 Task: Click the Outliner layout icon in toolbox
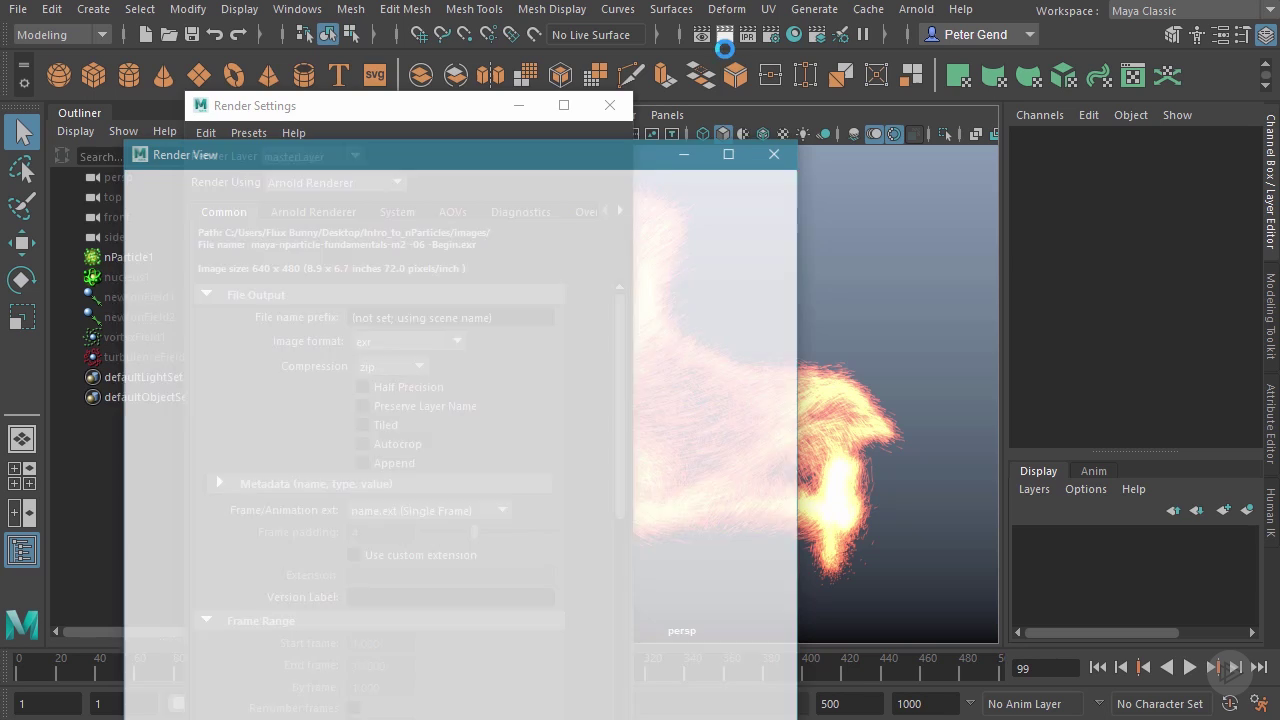22,550
